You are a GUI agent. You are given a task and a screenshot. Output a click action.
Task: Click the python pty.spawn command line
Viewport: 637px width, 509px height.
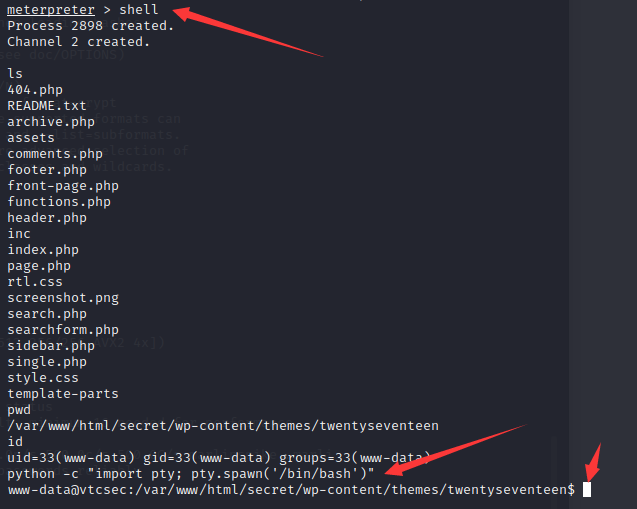[191, 474]
